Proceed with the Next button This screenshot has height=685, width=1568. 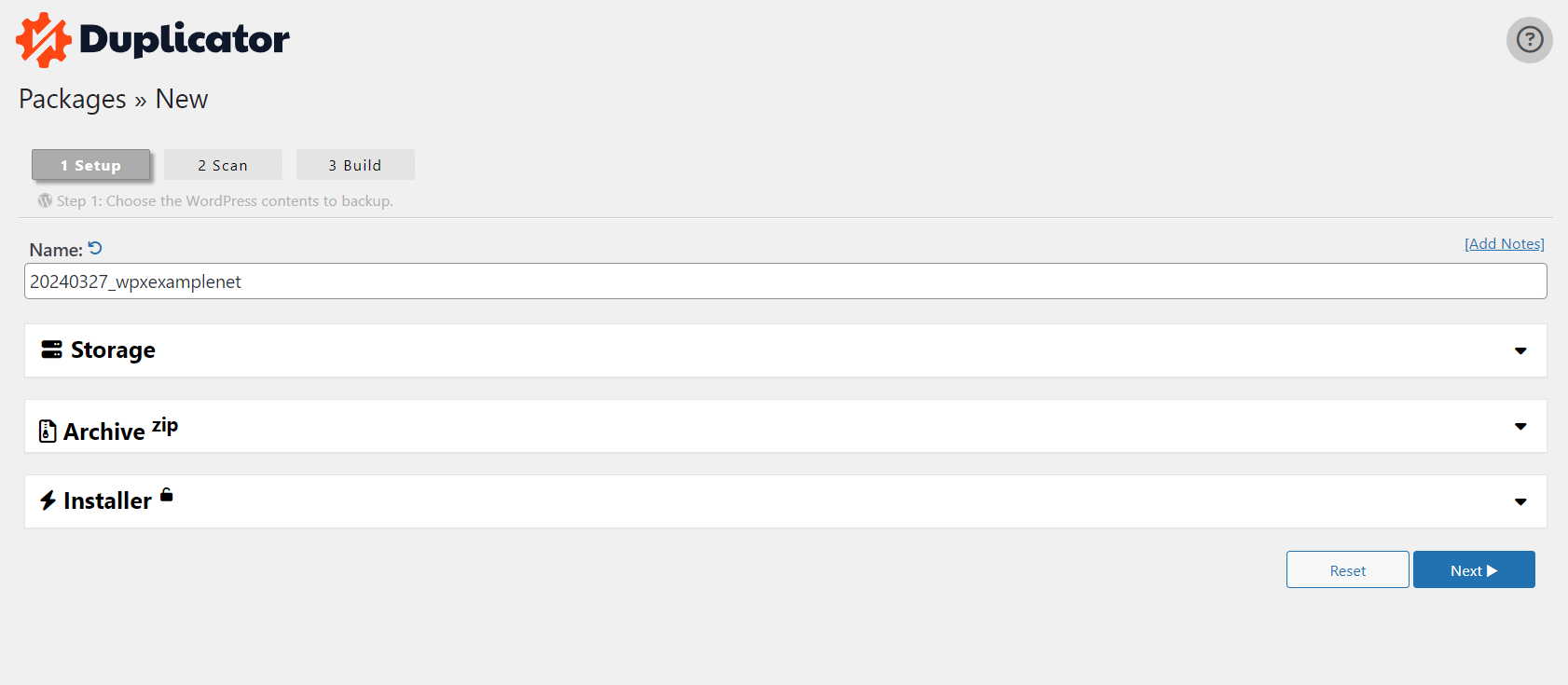pos(1473,570)
